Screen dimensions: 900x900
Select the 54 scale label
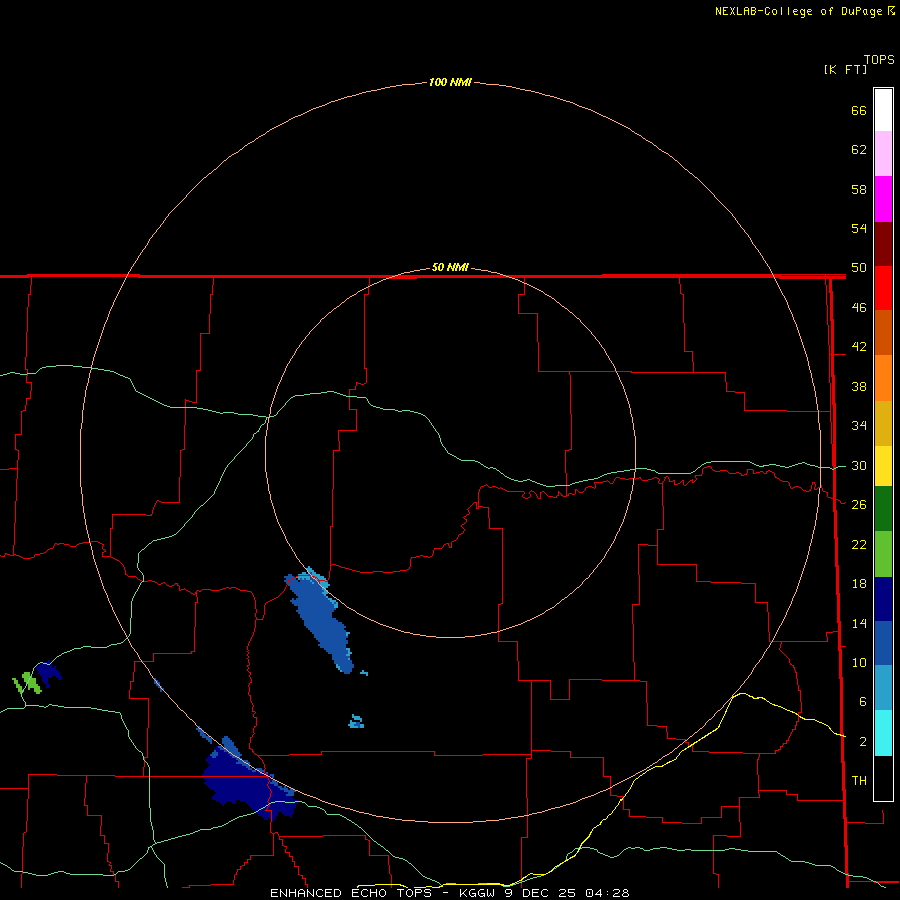click(x=859, y=228)
